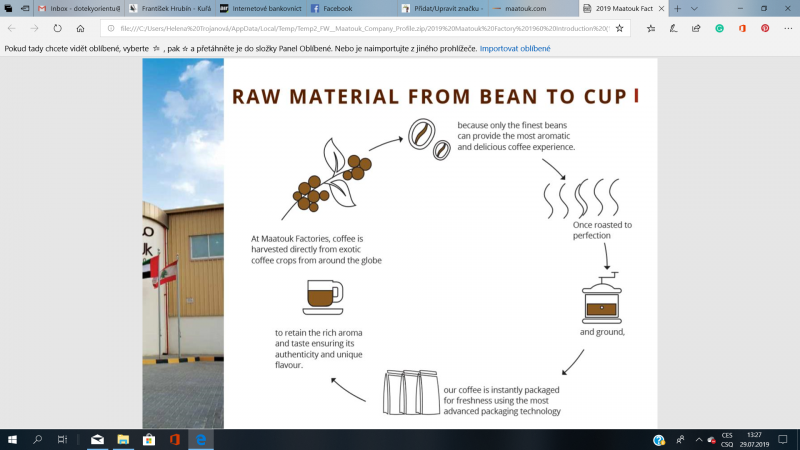Switch to František Hrubín tab
Viewport: 800px width, 450px height.
pos(170,9)
